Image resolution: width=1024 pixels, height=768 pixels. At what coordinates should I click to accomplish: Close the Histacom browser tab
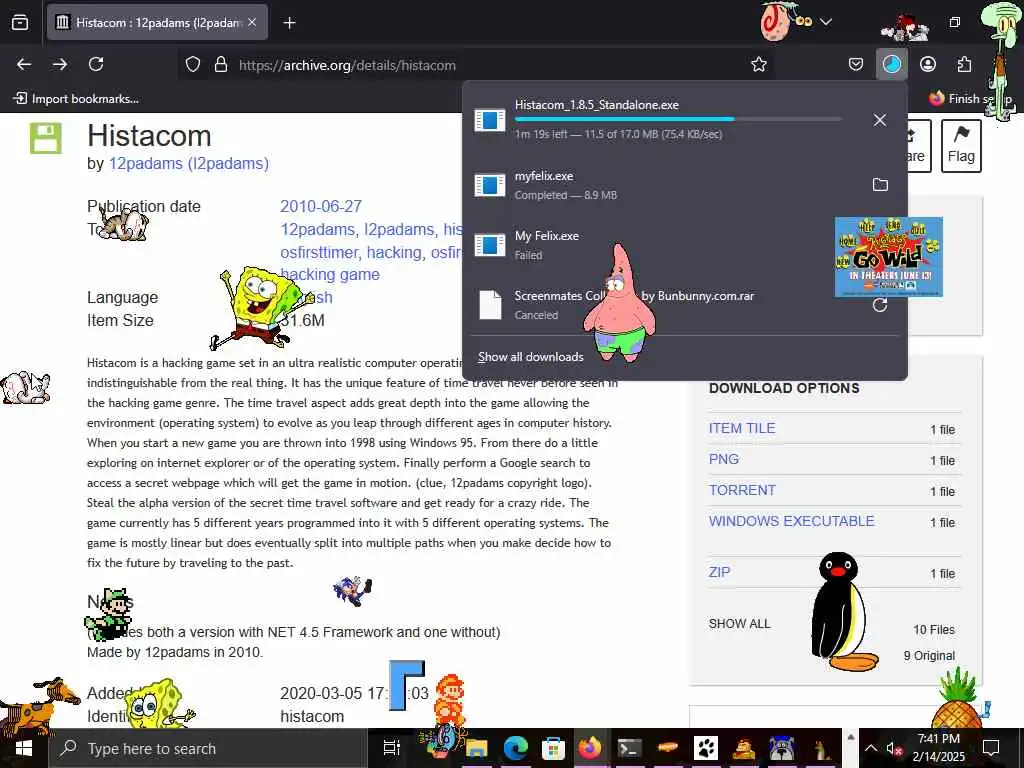[x=252, y=23]
